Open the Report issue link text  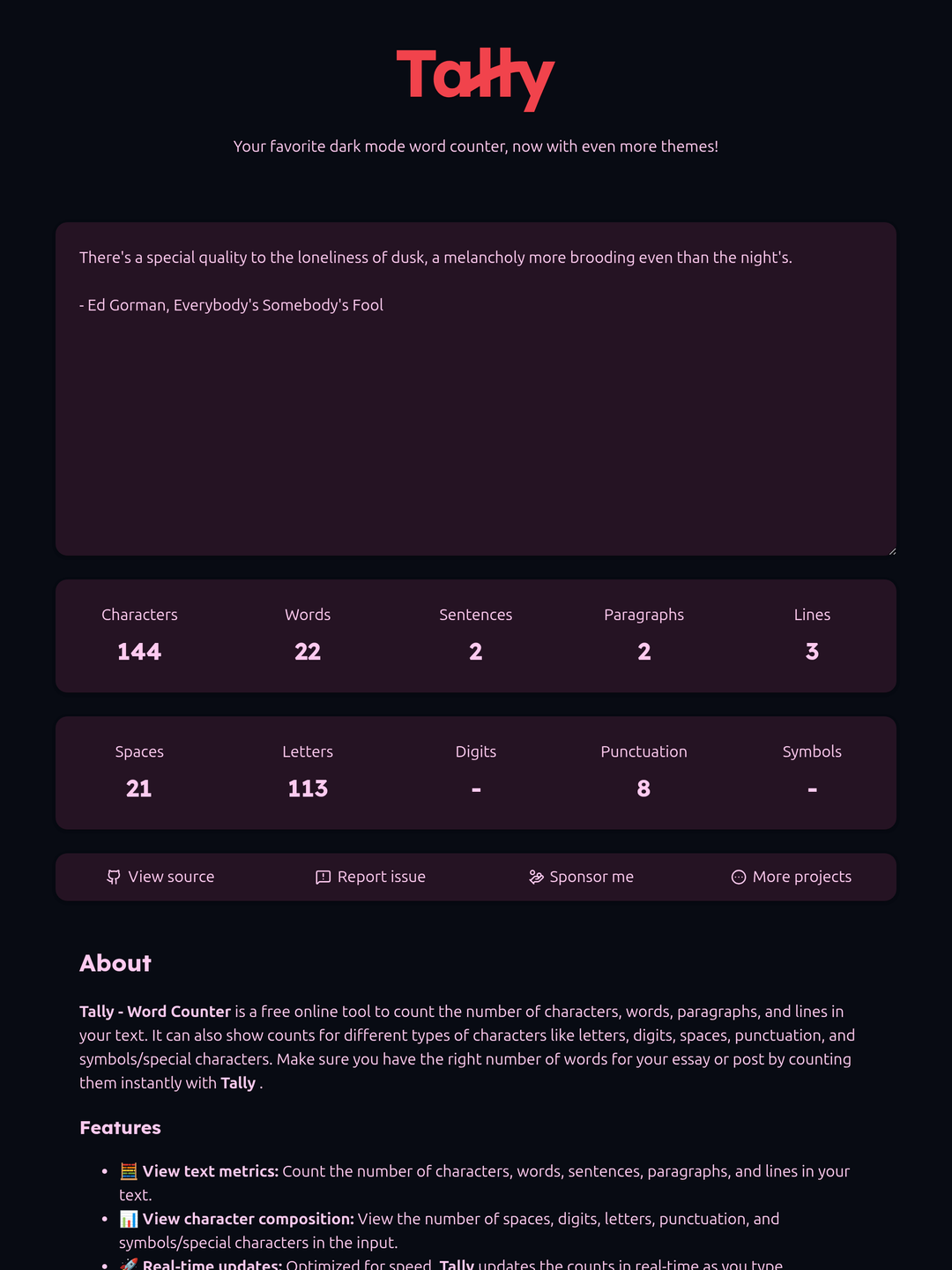[381, 877]
